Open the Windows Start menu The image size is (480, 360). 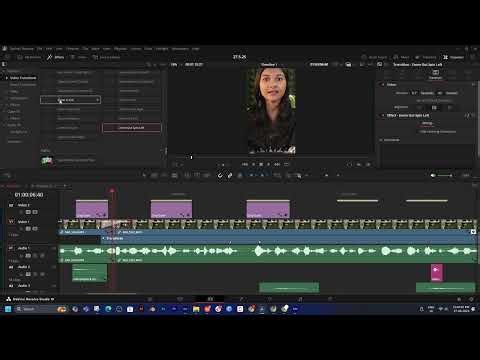click(8, 309)
